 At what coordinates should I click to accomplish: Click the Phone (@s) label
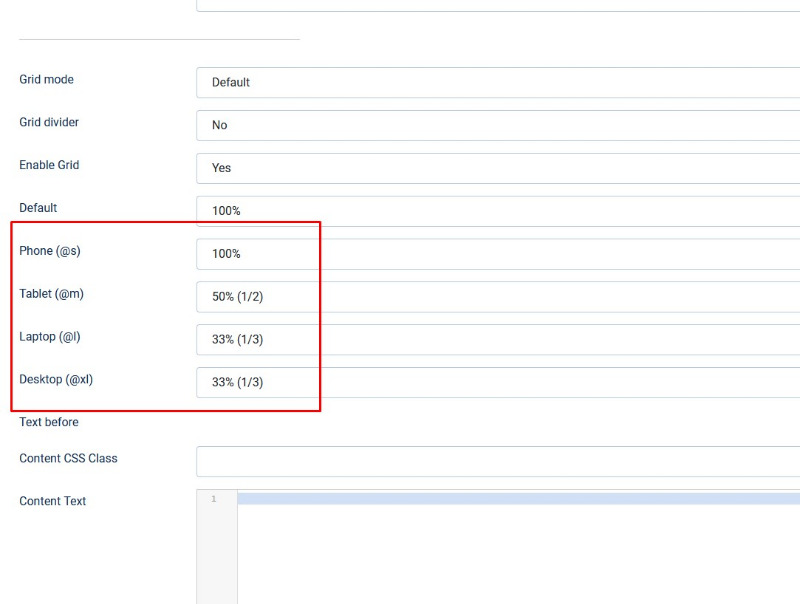50,251
